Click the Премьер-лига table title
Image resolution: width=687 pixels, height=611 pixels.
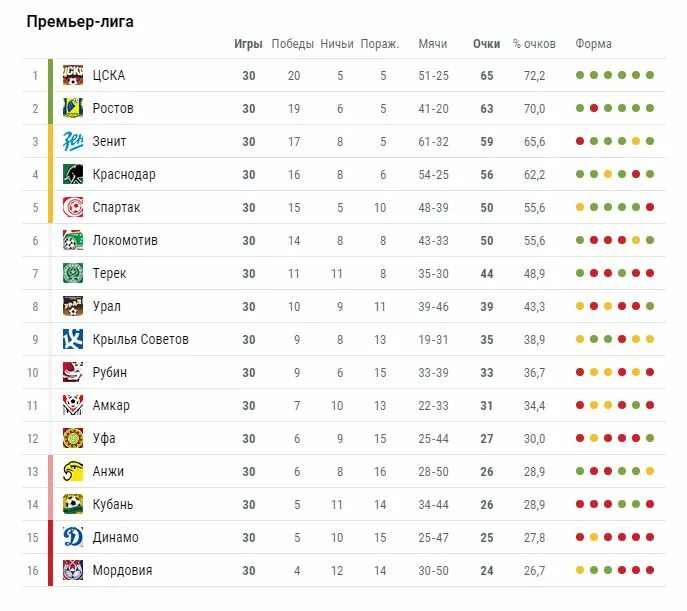(80, 22)
